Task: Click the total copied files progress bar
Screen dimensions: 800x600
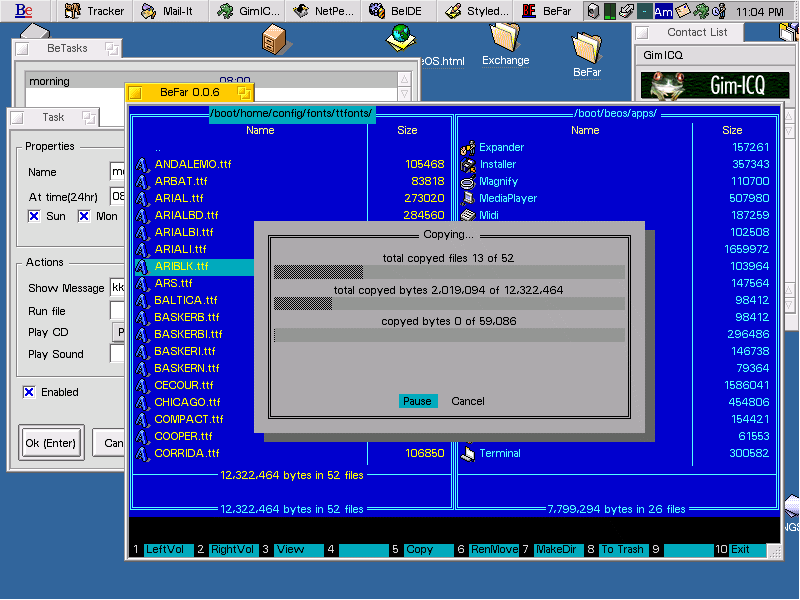Action: click(x=449, y=272)
